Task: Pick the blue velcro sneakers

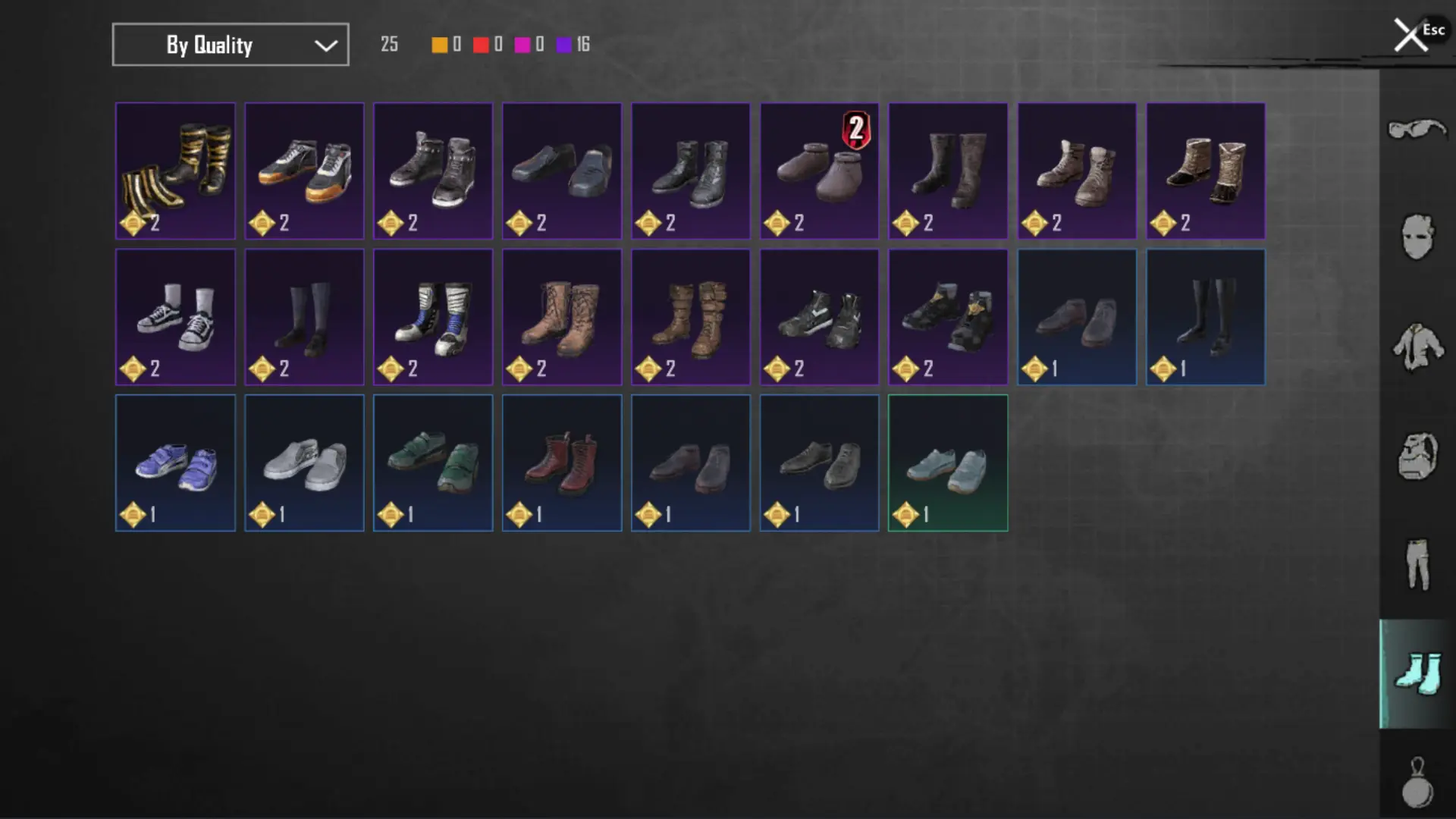Action: [175, 463]
